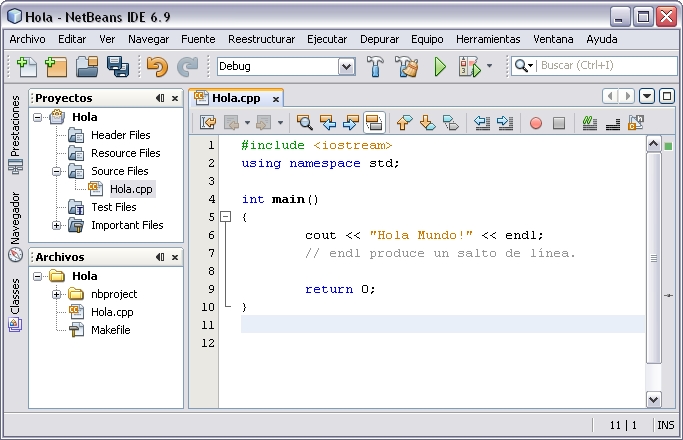Show the opened documents list dropdown
The width and height of the screenshot is (683, 440).
point(647,96)
